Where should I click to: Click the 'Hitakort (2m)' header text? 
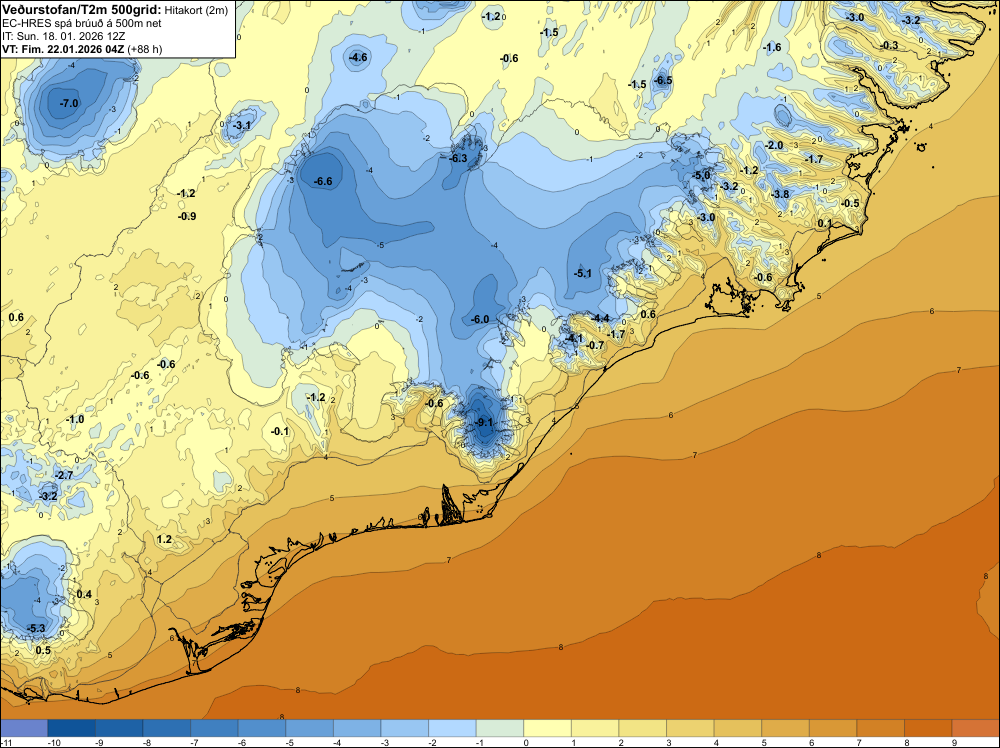[x=196, y=10]
